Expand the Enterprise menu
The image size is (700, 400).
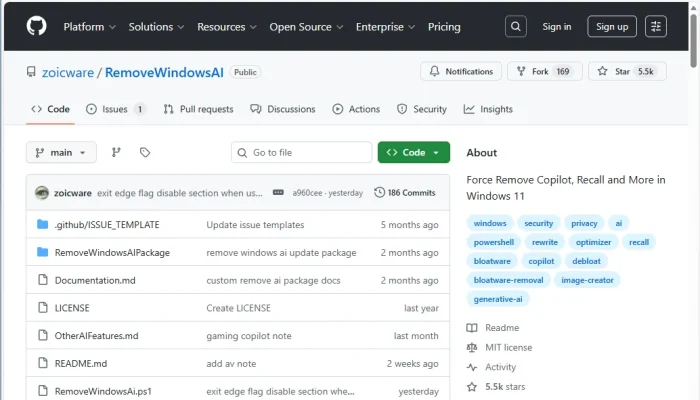tap(385, 27)
